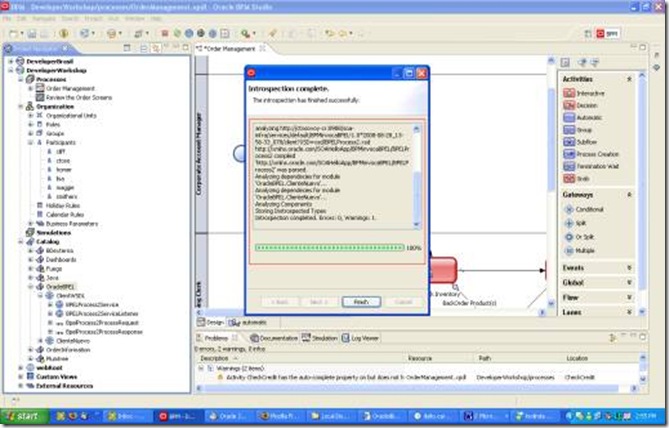Open the Mozilla Firefox taskbar button
Screen dimensions: 669x428
click(280, 416)
